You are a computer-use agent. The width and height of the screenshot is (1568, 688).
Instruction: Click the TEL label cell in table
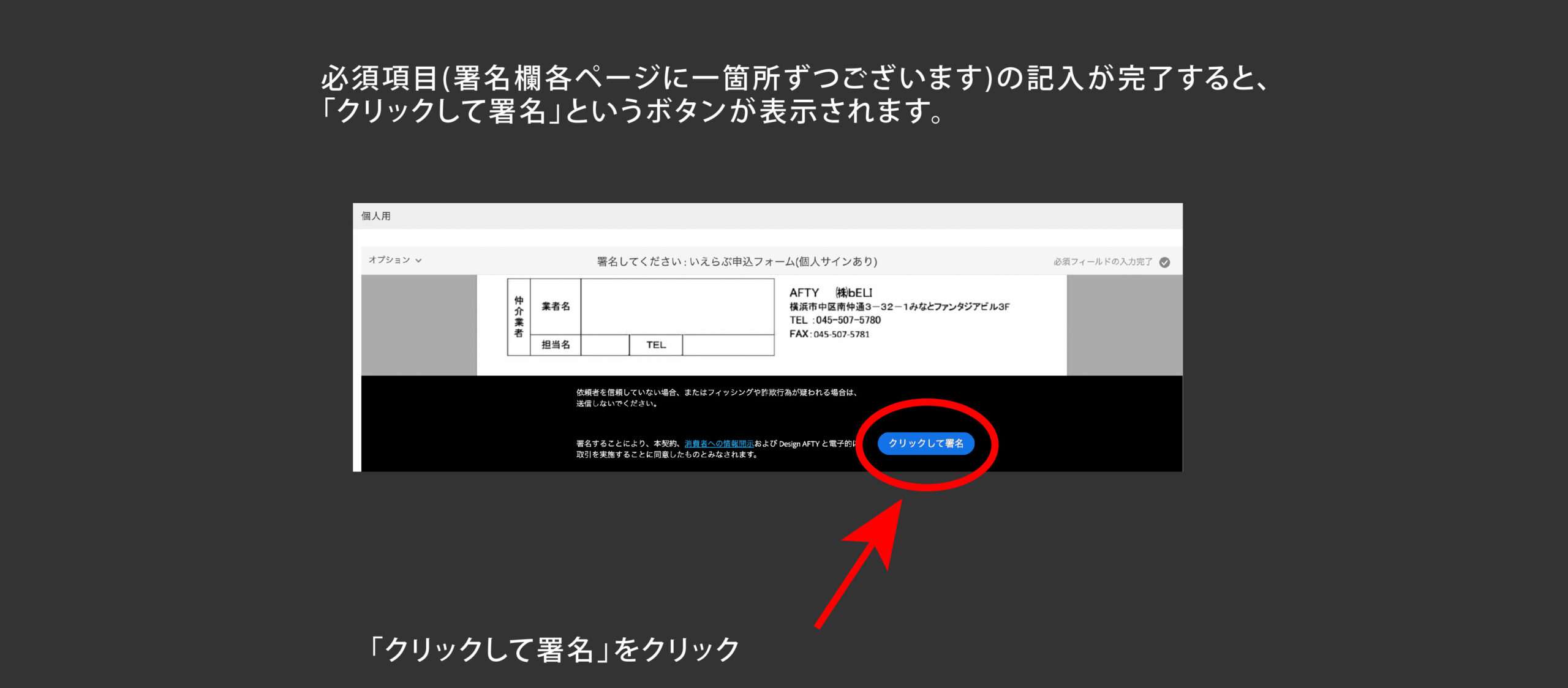point(655,345)
